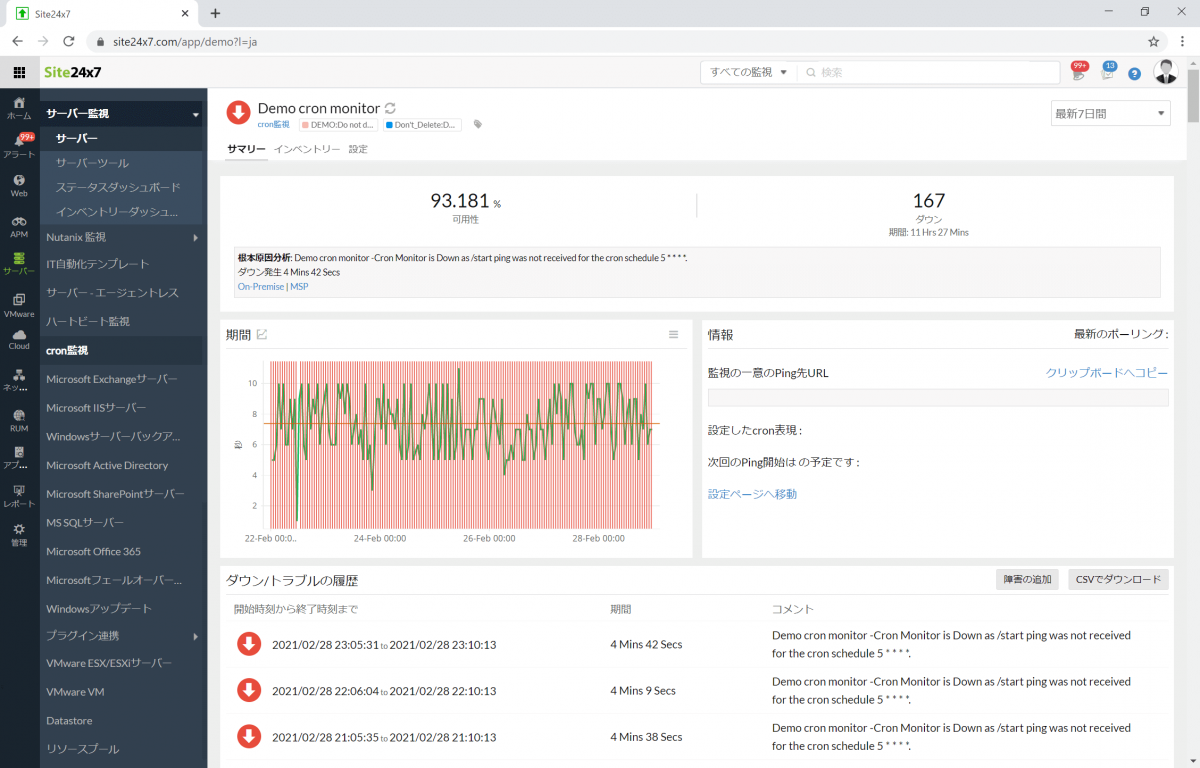Viewport: 1200px width, 768px height.
Task: Open the top bar icon with 13 badge
Action: pos(1107,72)
